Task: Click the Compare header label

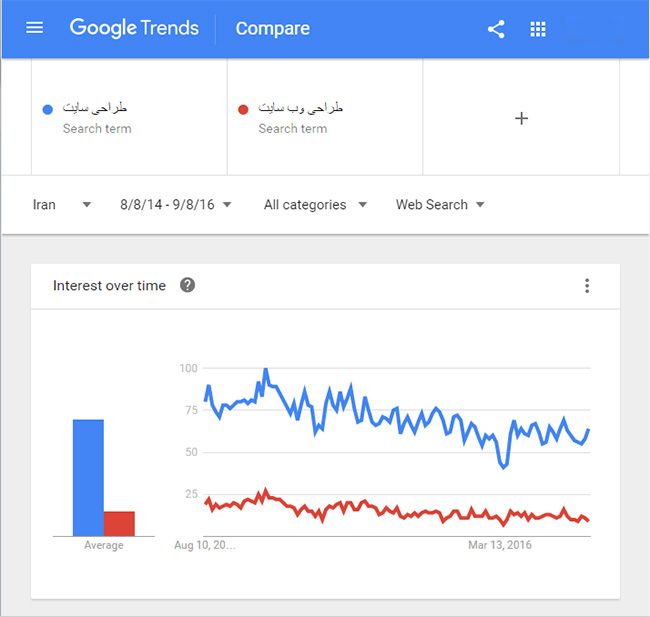Action: (x=273, y=28)
